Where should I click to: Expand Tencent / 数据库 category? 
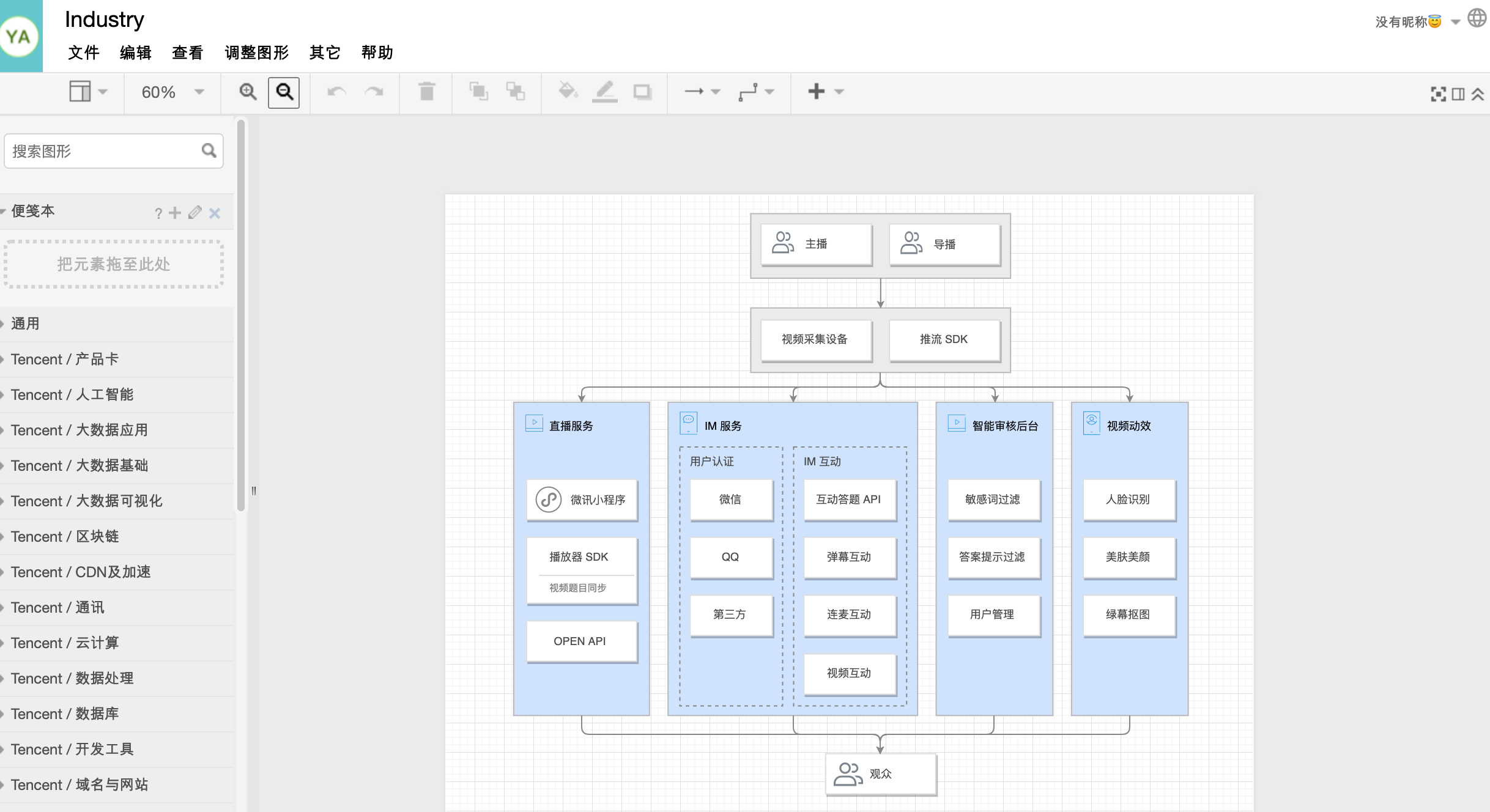[x=116, y=714]
